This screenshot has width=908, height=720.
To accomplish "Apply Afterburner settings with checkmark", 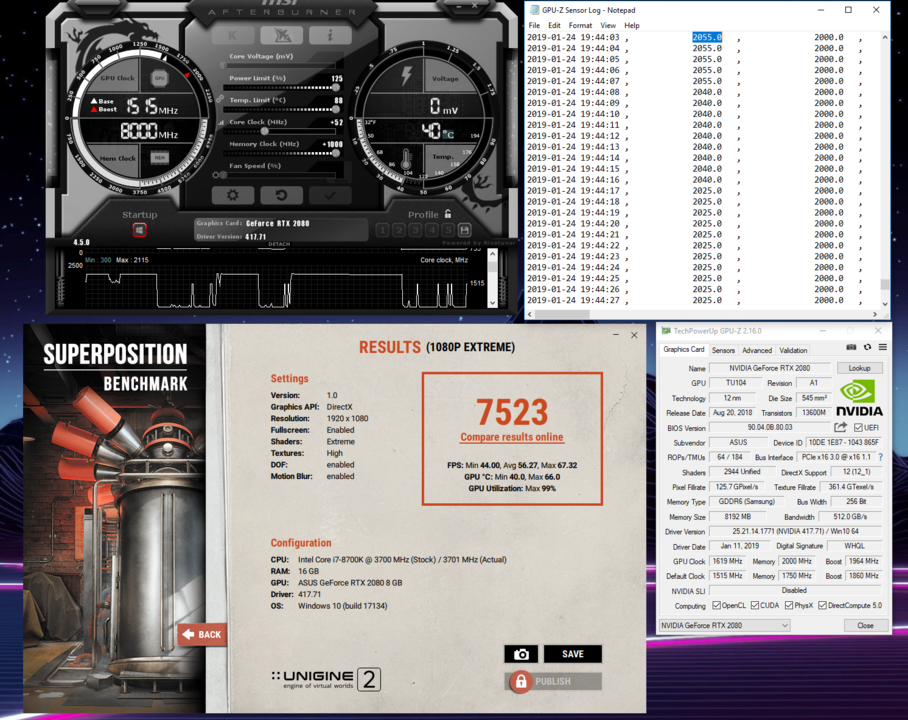I will pos(330,195).
